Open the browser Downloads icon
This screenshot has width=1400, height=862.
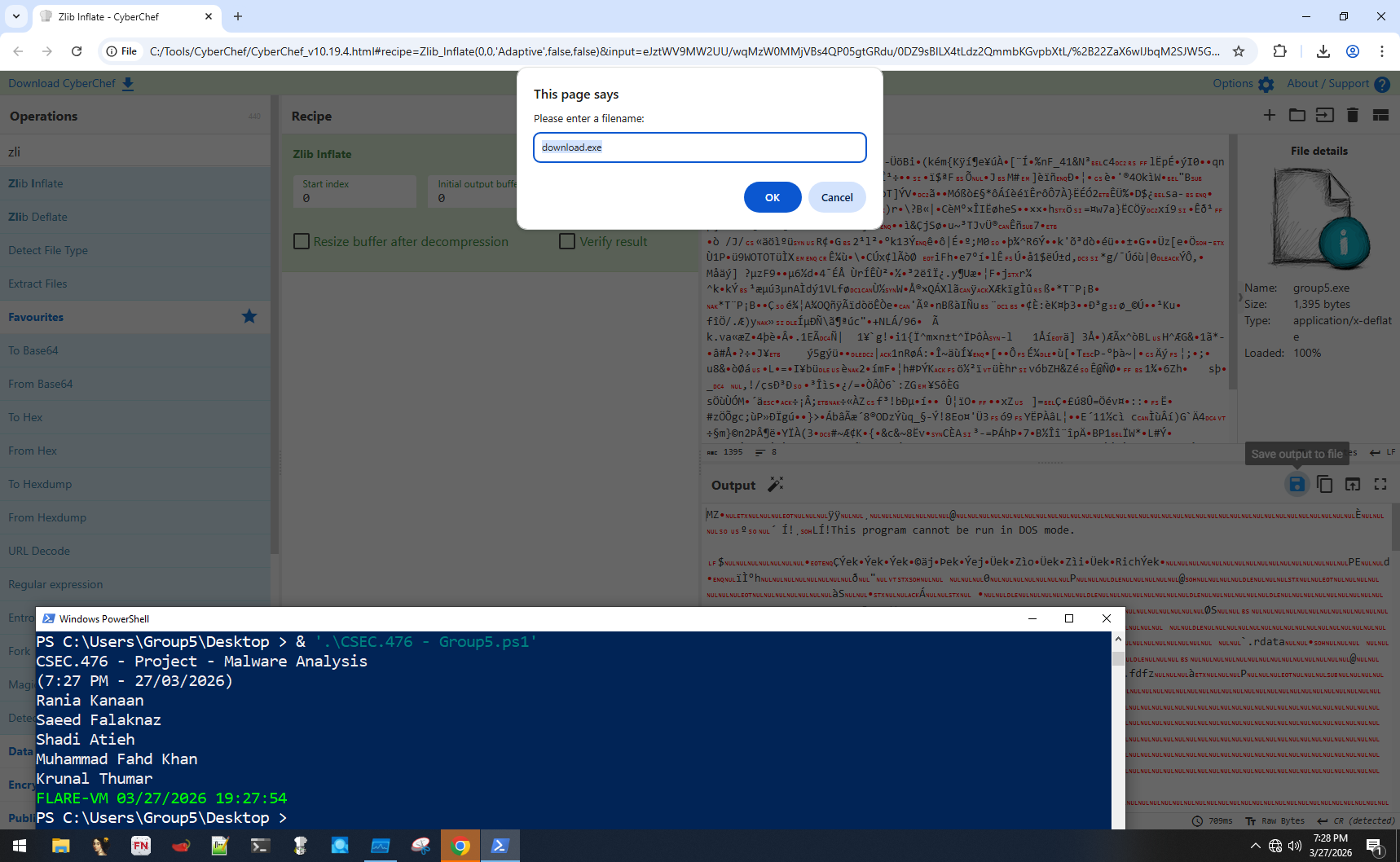coord(1323,51)
